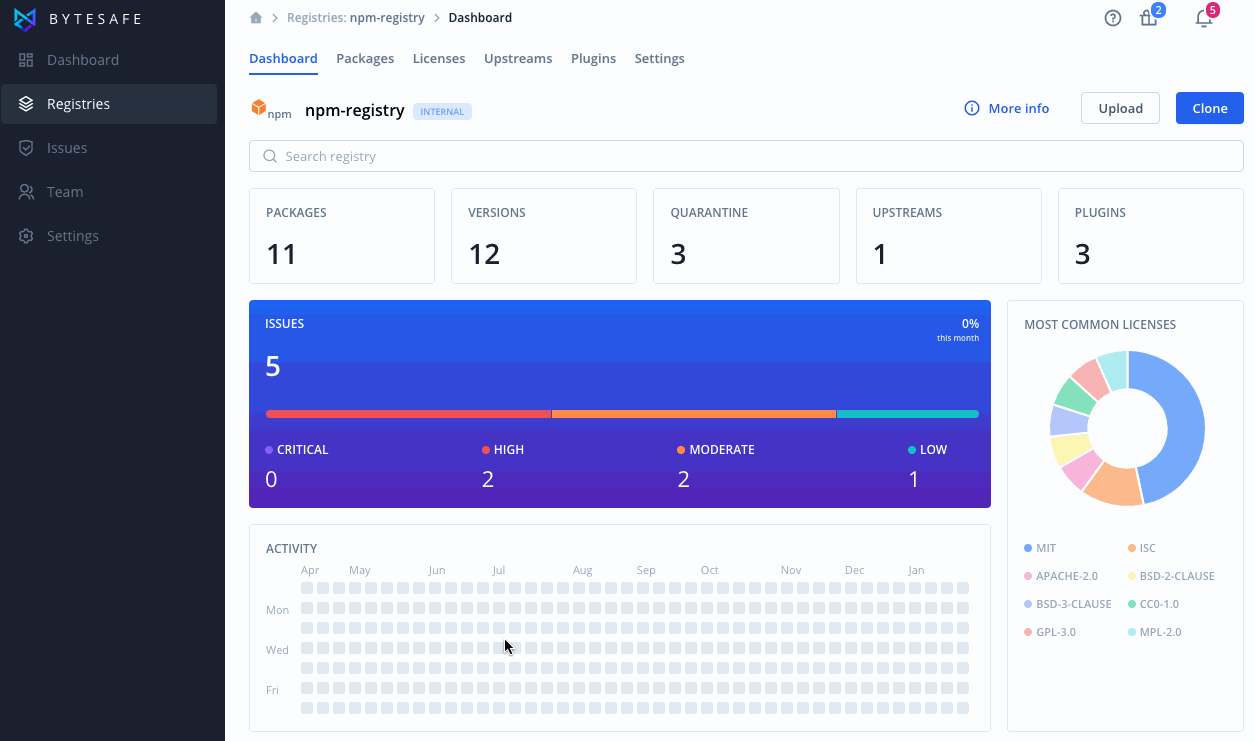Open the help question mark icon
The height and width of the screenshot is (741, 1255).
(1113, 18)
